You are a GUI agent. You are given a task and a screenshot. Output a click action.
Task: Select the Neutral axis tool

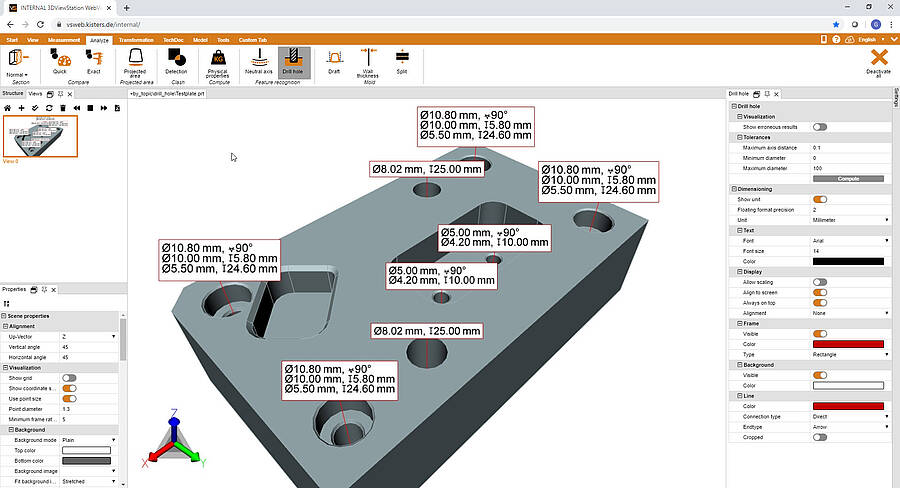point(259,61)
